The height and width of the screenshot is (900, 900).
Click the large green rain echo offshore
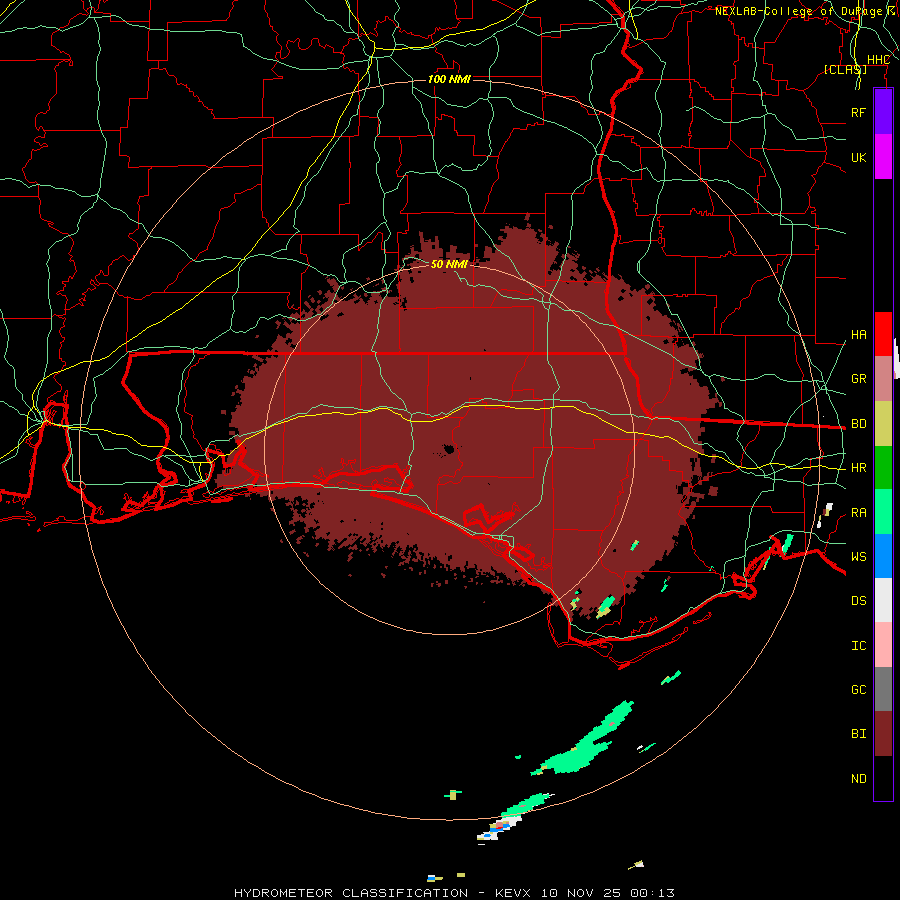coord(584,739)
